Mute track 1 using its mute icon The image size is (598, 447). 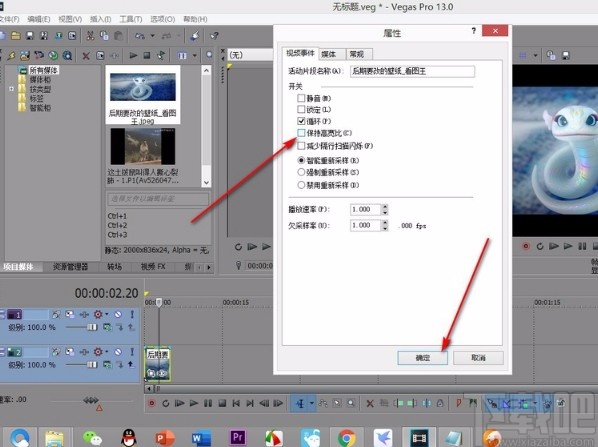pyautogui.click(x=118, y=314)
